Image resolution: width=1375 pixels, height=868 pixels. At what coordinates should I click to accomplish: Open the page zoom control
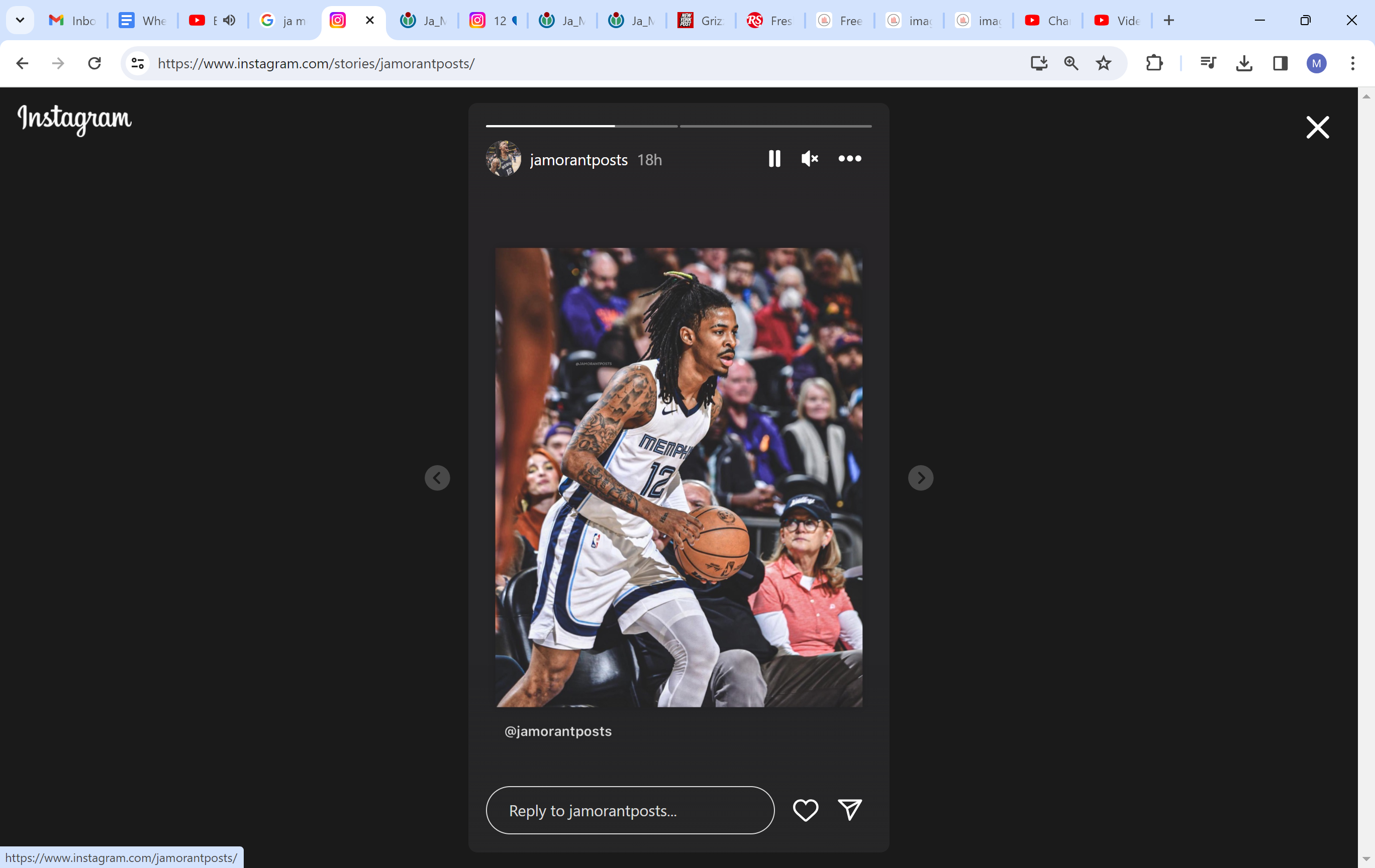coord(1071,63)
